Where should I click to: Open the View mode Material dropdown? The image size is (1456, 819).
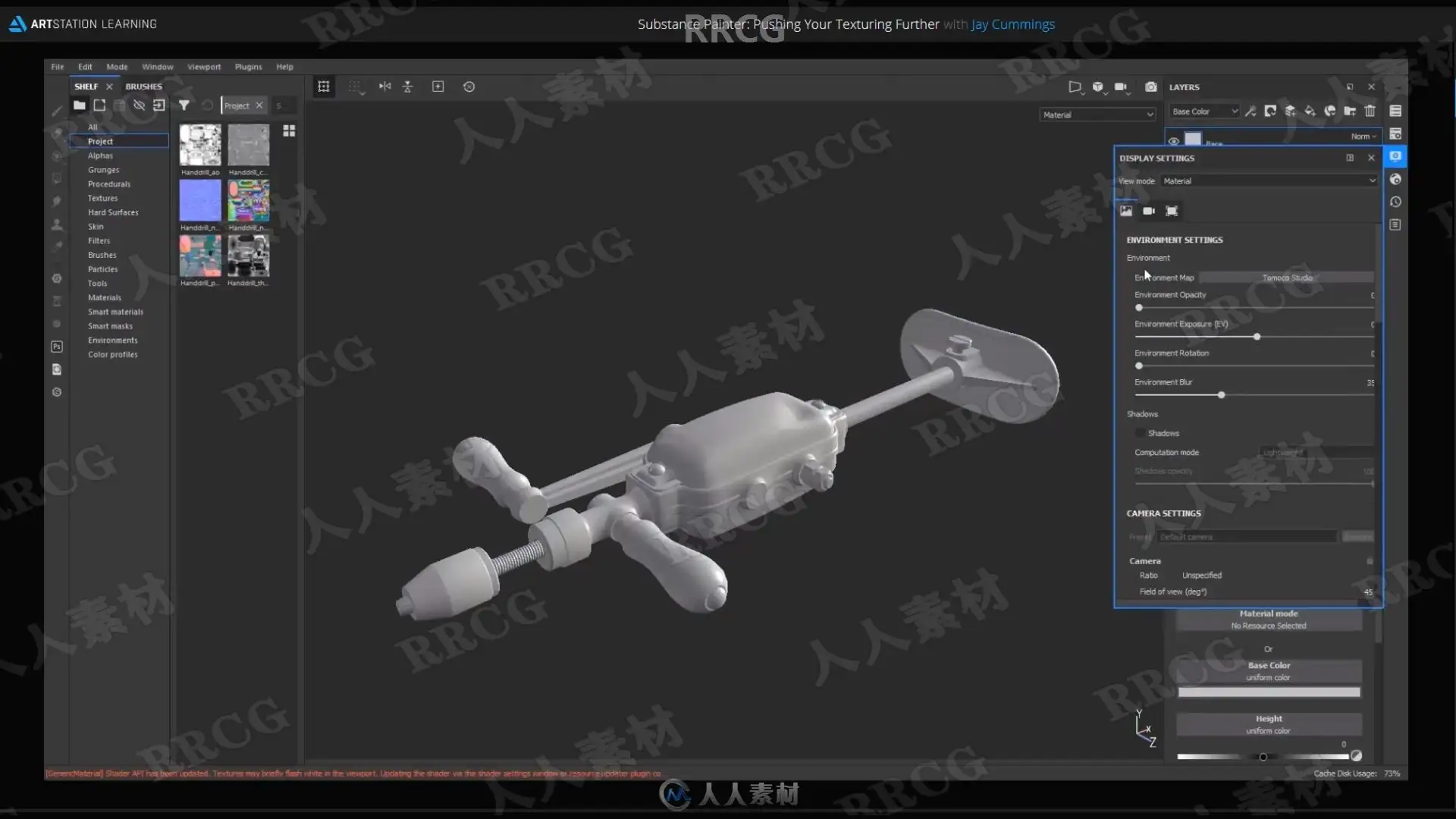(1269, 180)
